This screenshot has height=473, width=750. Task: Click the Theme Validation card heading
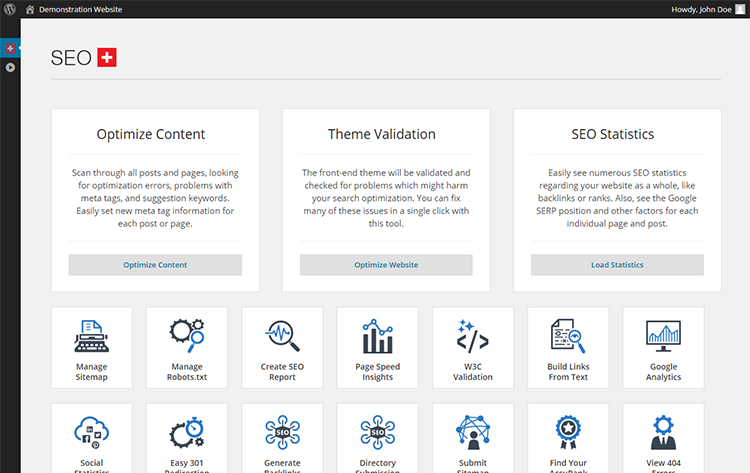pyautogui.click(x=382, y=134)
